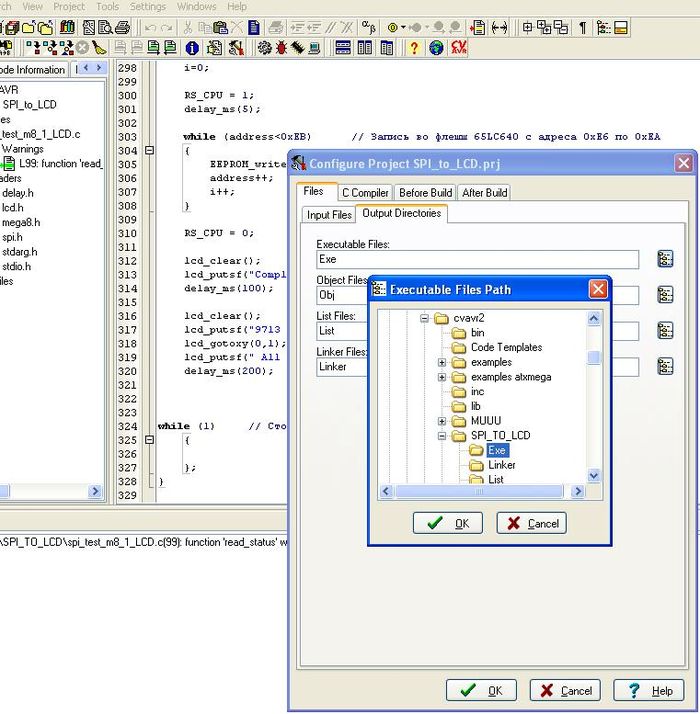Click the globe icon in the toolbar
The width and height of the screenshot is (700, 714).
pyautogui.click(x=436, y=47)
